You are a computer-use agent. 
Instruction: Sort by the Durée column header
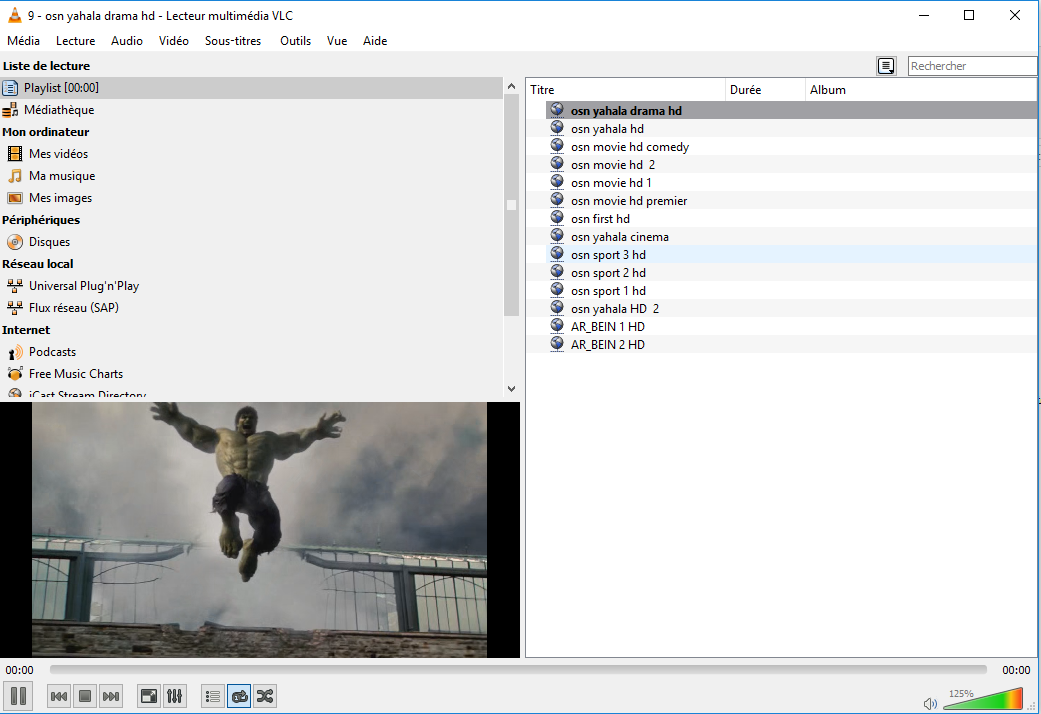[765, 90]
